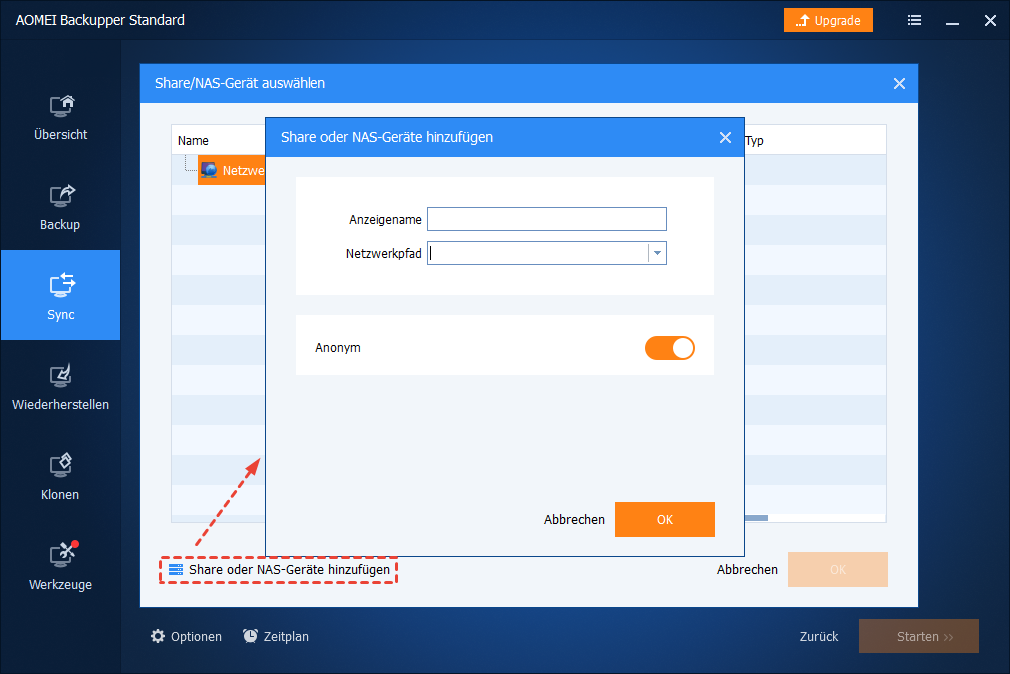Click greyed OK in Share/NAS-Gerät auswählen dialog
Viewport: 1010px width, 674px height.
pyautogui.click(x=838, y=570)
